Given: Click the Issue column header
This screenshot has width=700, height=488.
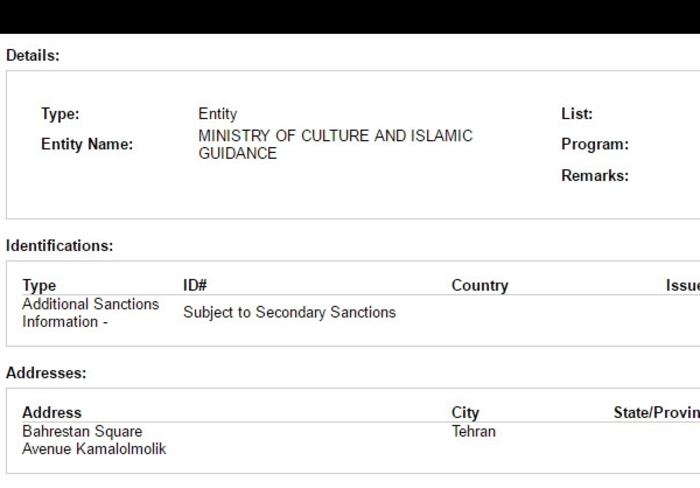Looking at the screenshot, I should point(683,285).
